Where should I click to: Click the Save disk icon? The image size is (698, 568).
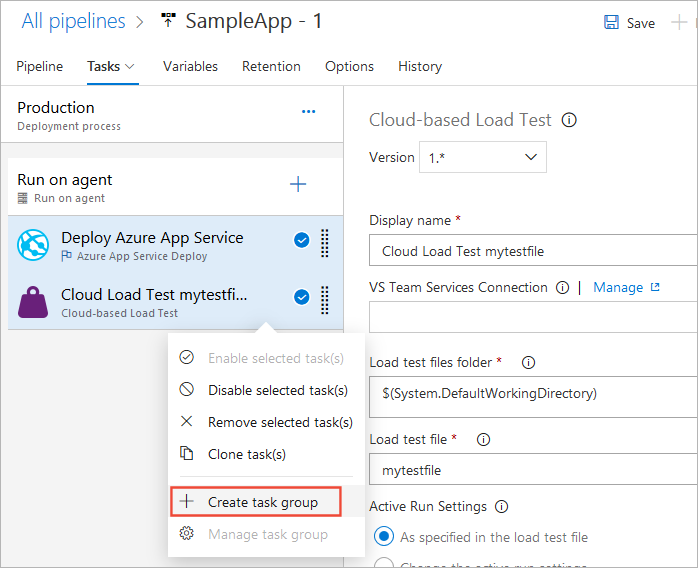tap(611, 22)
